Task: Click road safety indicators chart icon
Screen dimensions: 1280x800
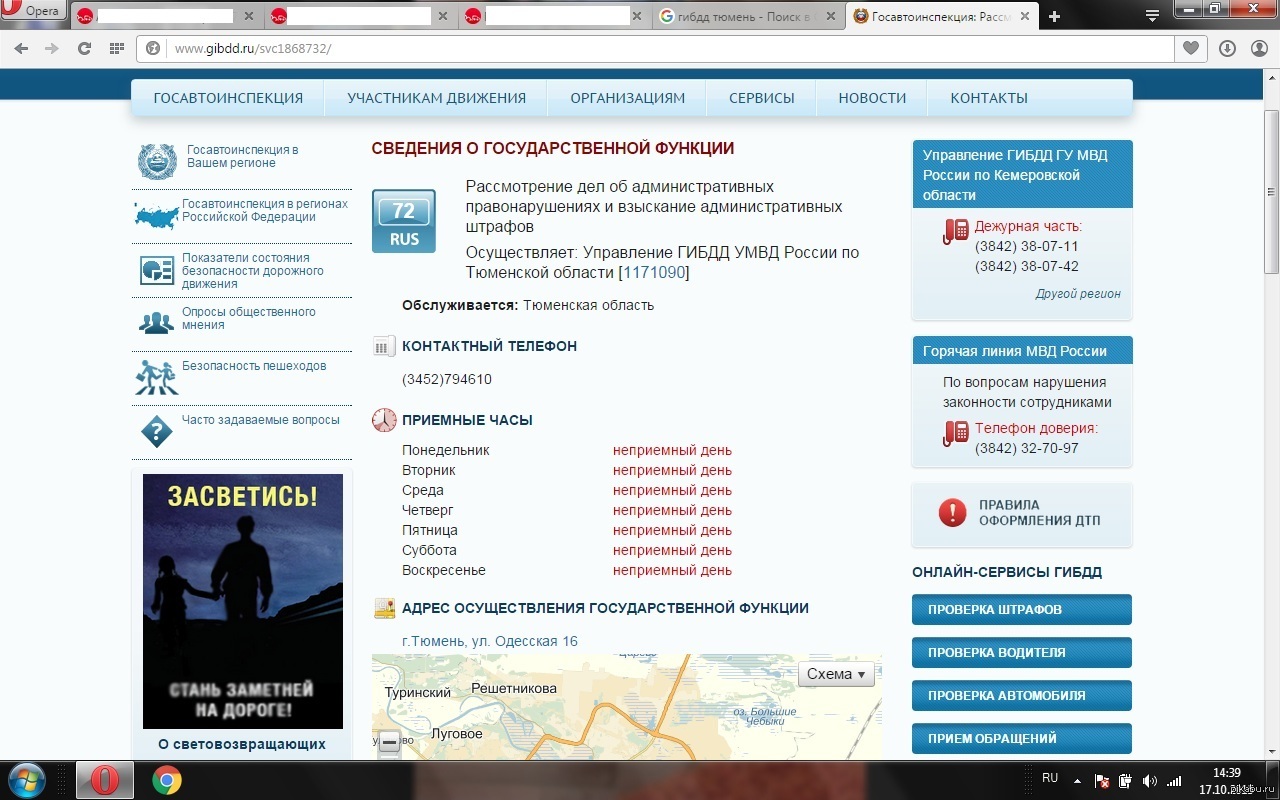Action: pos(157,270)
